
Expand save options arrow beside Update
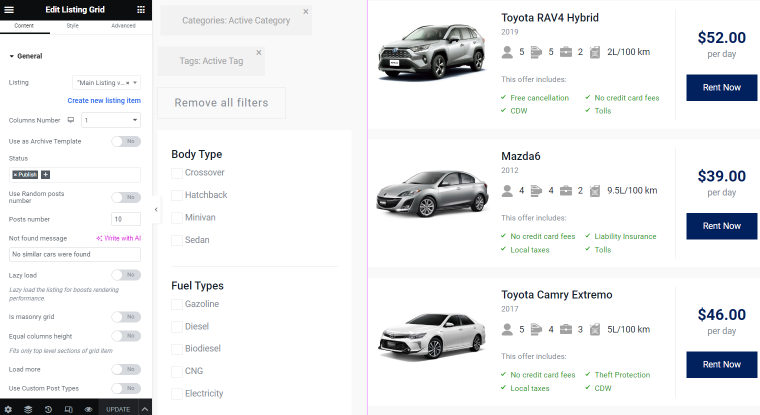click(x=145, y=409)
